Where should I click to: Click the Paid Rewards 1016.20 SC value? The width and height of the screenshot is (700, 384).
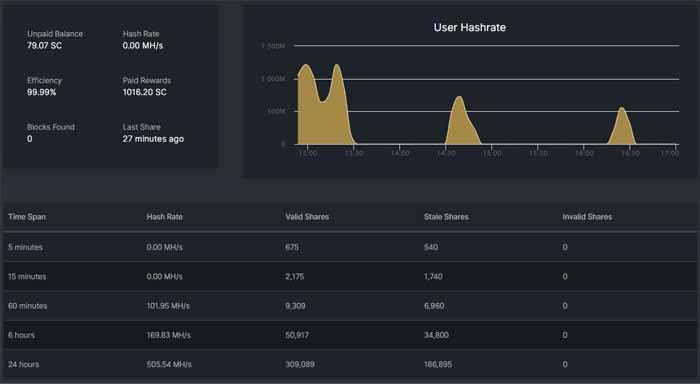tap(144, 92)
